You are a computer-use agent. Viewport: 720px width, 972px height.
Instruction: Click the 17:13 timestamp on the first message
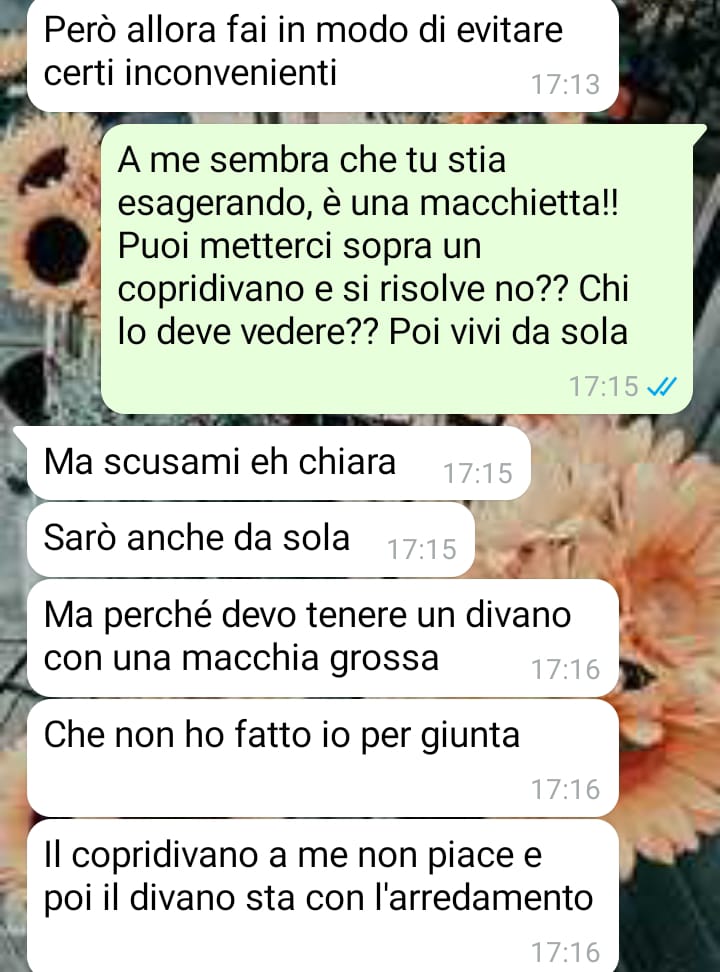565,85
